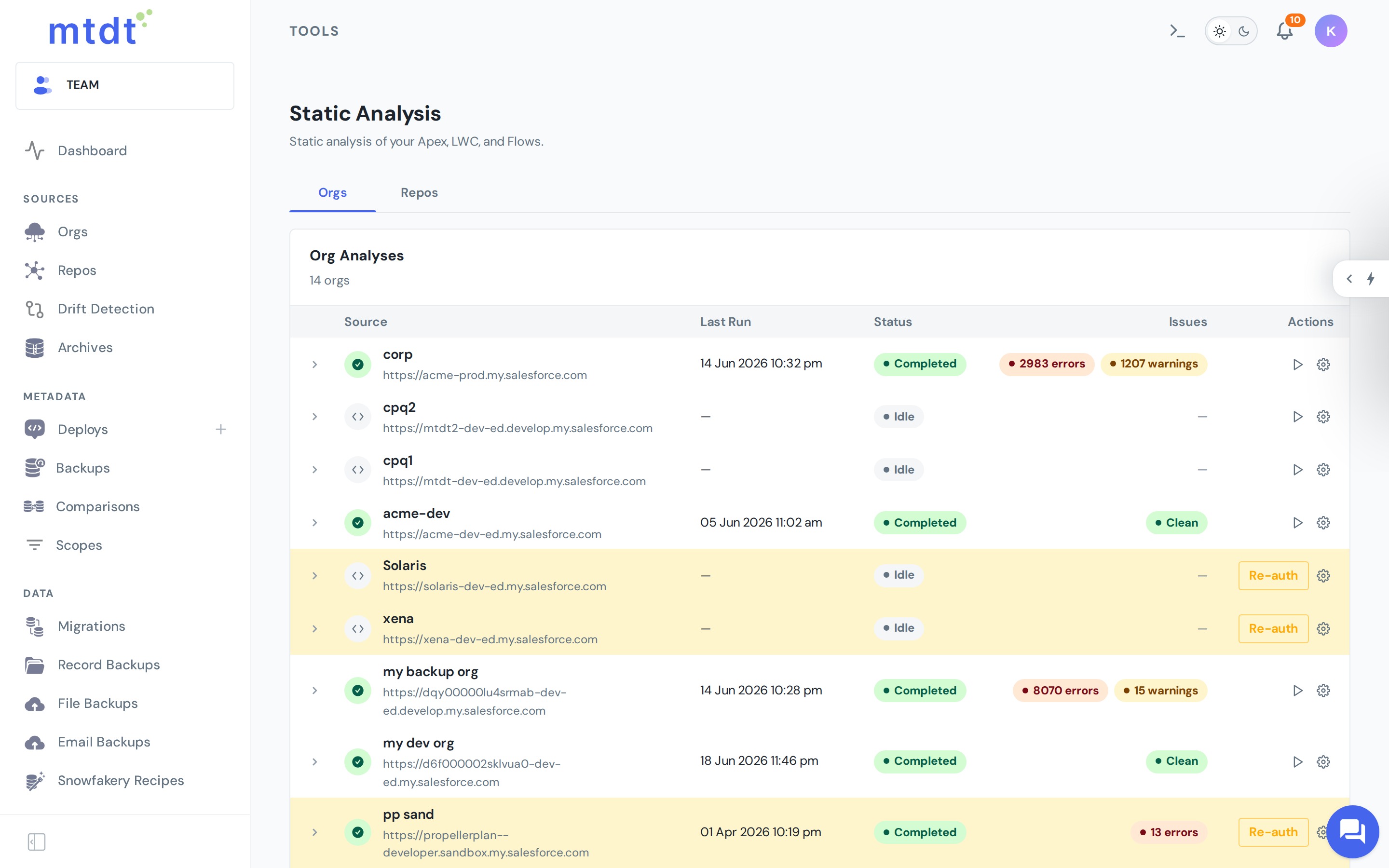Click the Scopes filter icon
Viewport: 1389px width, 868px height.
point(34,545)
